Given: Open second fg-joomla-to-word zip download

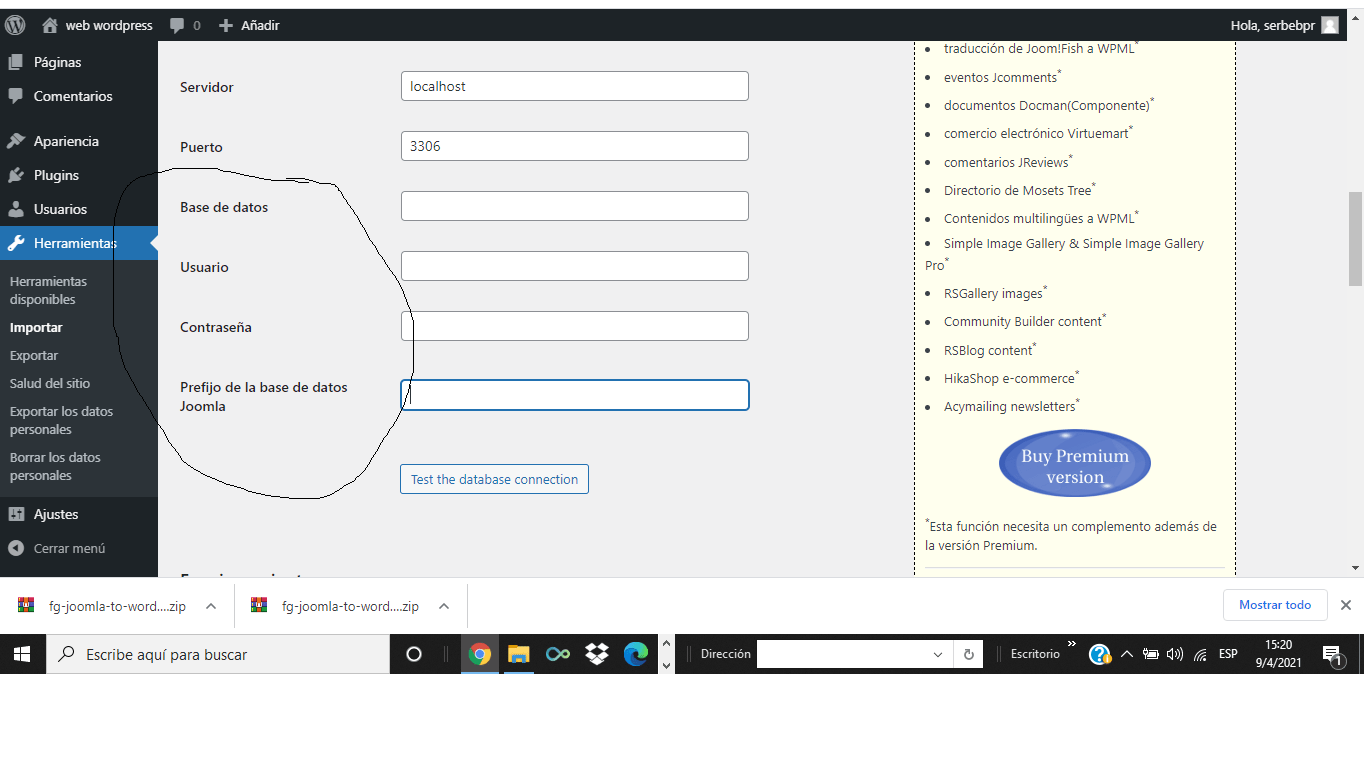Looking at the screenshot, I should (335, 606).
